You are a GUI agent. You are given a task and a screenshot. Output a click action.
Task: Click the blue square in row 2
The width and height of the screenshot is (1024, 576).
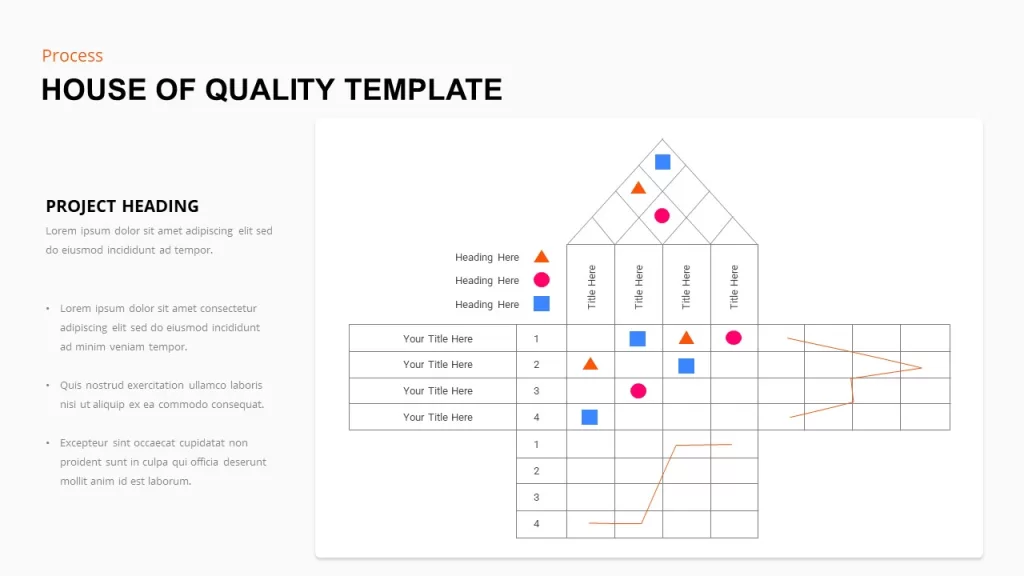[686, 366]
